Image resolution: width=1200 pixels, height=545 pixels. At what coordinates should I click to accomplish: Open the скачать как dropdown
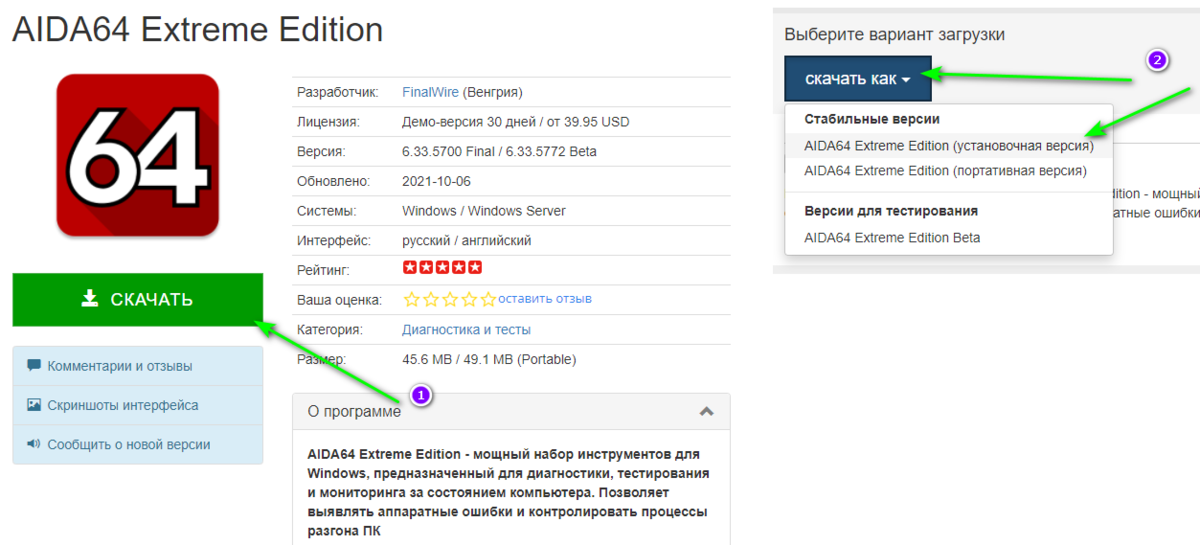[858, 79]
